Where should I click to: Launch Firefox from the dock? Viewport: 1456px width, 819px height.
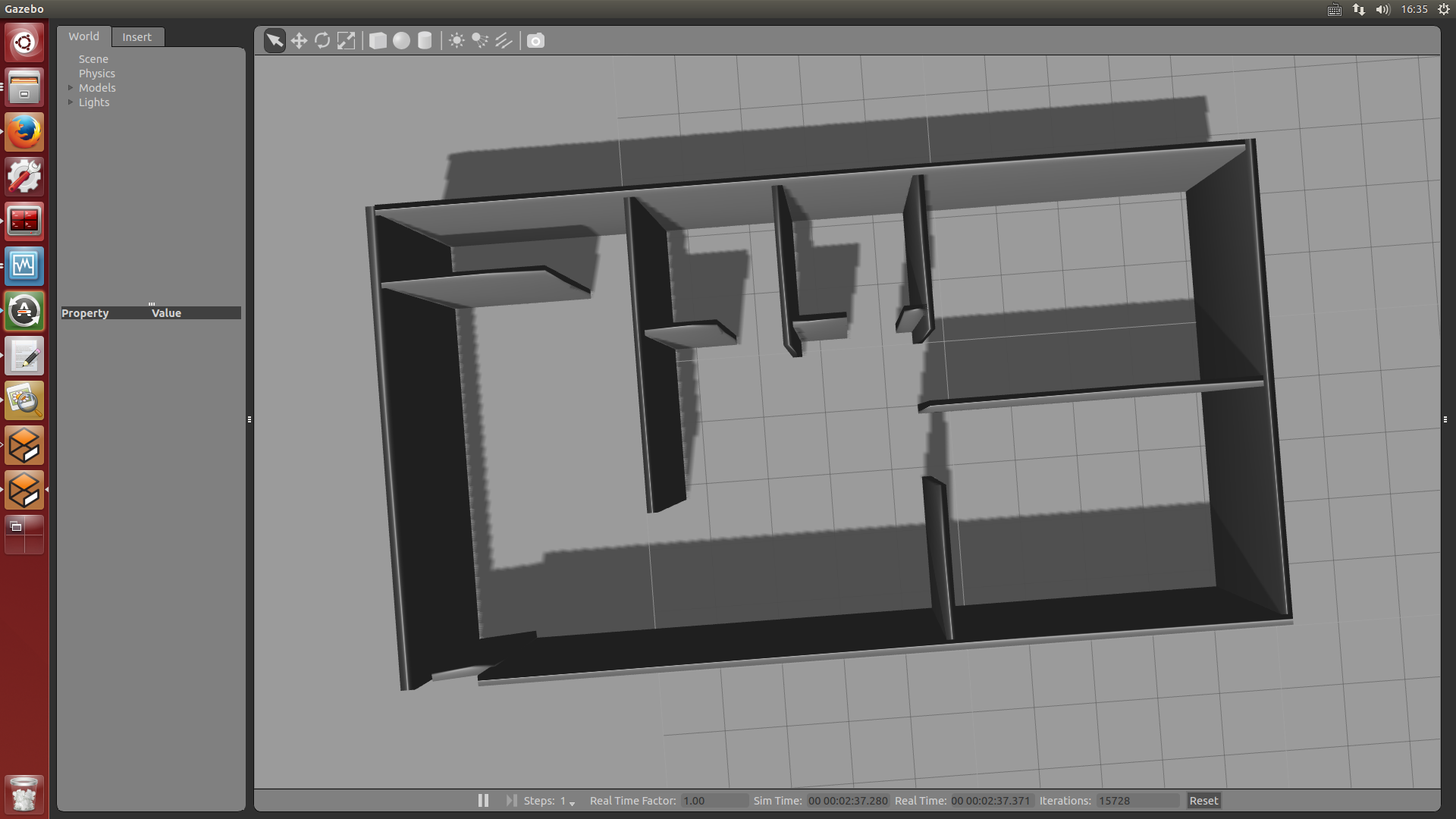tap(24, 131)
